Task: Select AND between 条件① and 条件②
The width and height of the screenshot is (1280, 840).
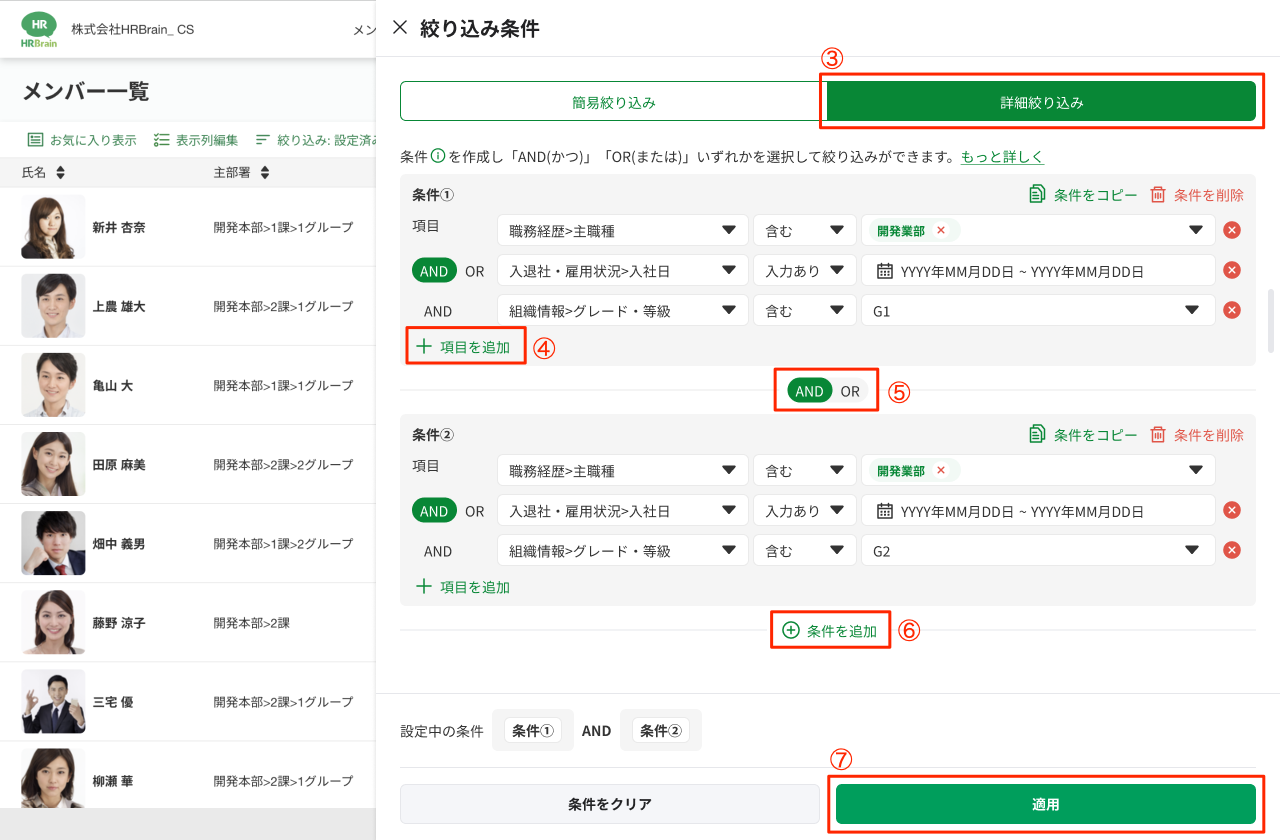Action: pyautogui.click(x=810, y=391)
